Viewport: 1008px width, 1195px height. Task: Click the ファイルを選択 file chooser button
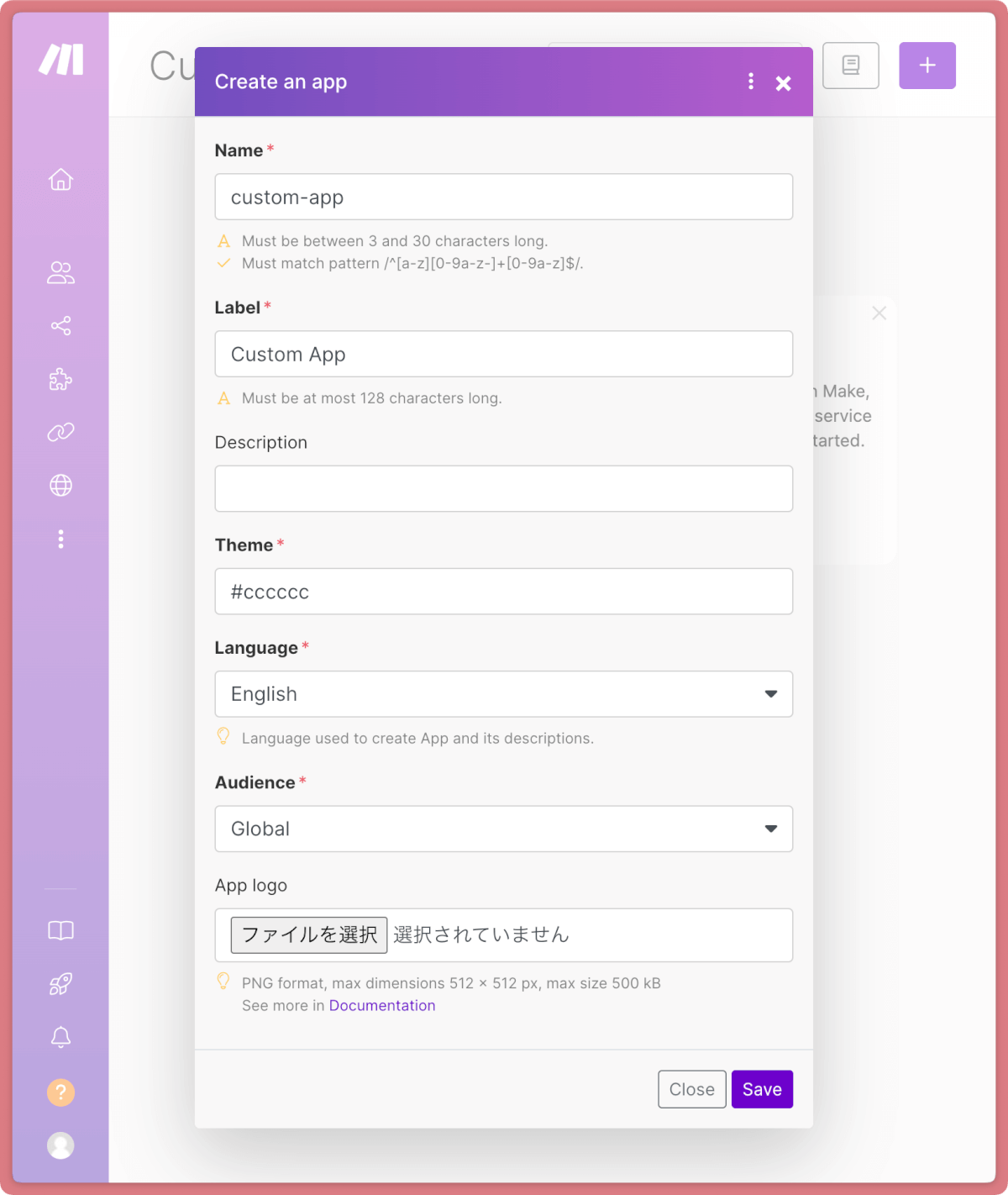point(309,934)
